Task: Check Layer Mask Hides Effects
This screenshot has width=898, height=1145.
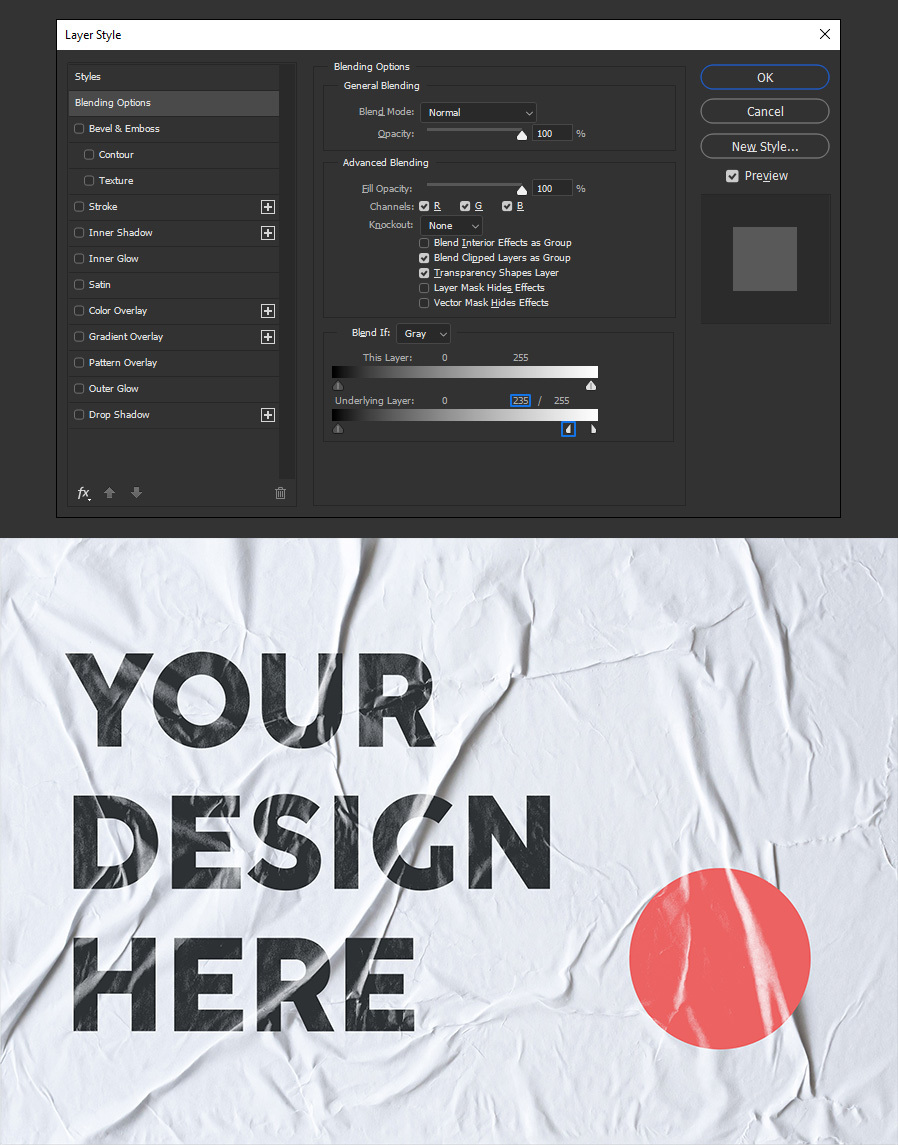Action: 424,288
